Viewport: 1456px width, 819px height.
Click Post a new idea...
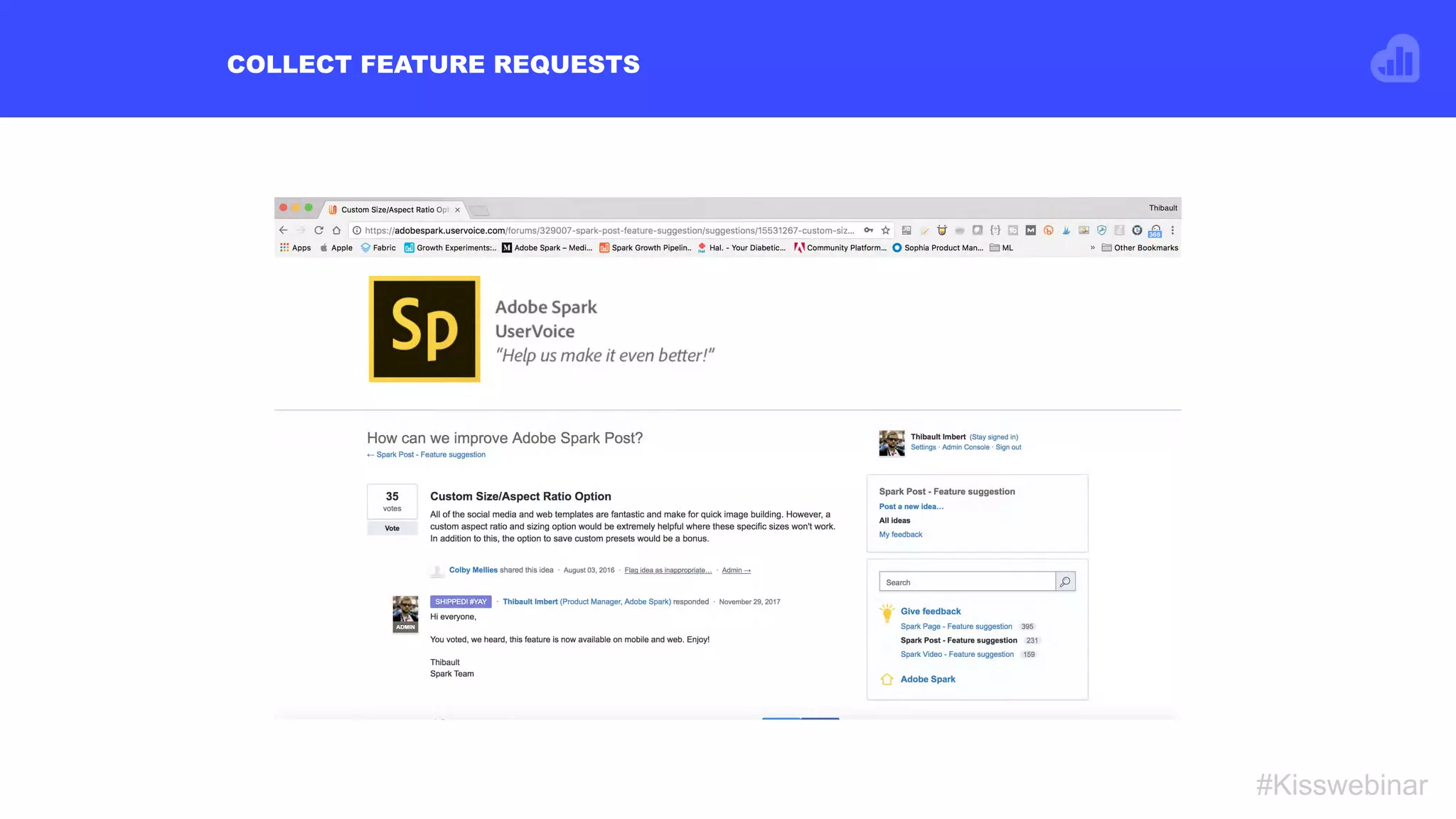(x=911, y=506)
